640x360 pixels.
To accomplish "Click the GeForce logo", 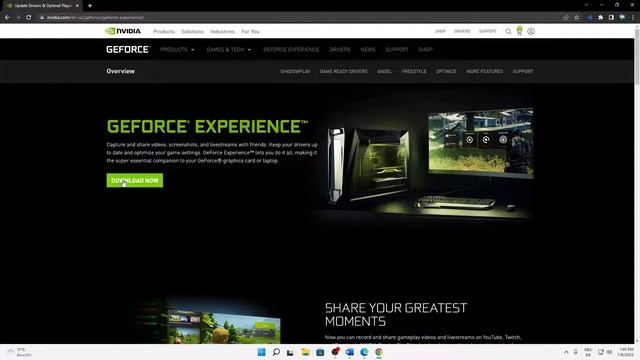I will [x=128, y=49].
